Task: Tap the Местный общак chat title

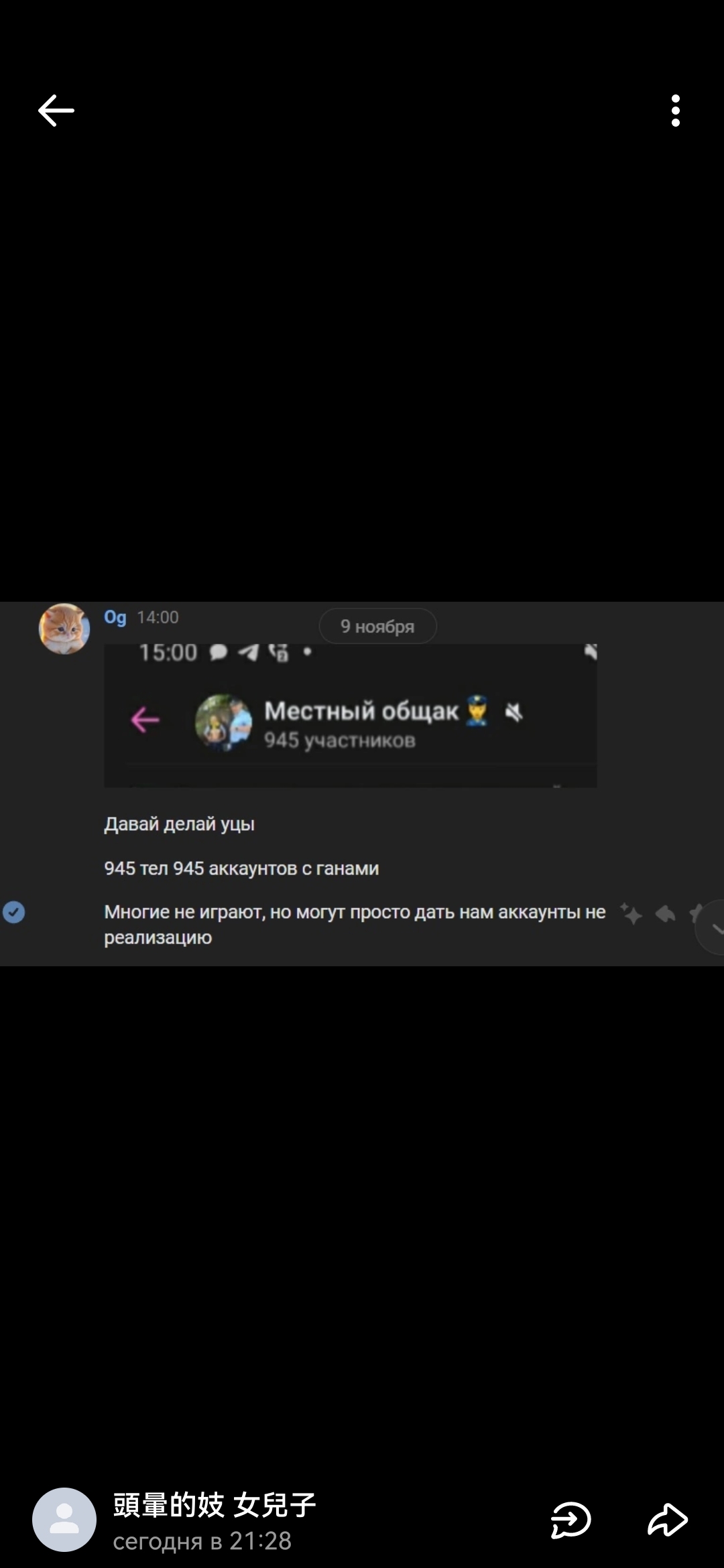Action: (361, 711)
